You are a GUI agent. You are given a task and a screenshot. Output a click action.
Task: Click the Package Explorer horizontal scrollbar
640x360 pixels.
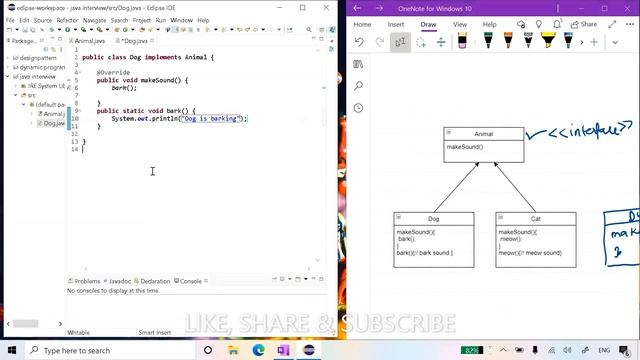tap(25, 324)
